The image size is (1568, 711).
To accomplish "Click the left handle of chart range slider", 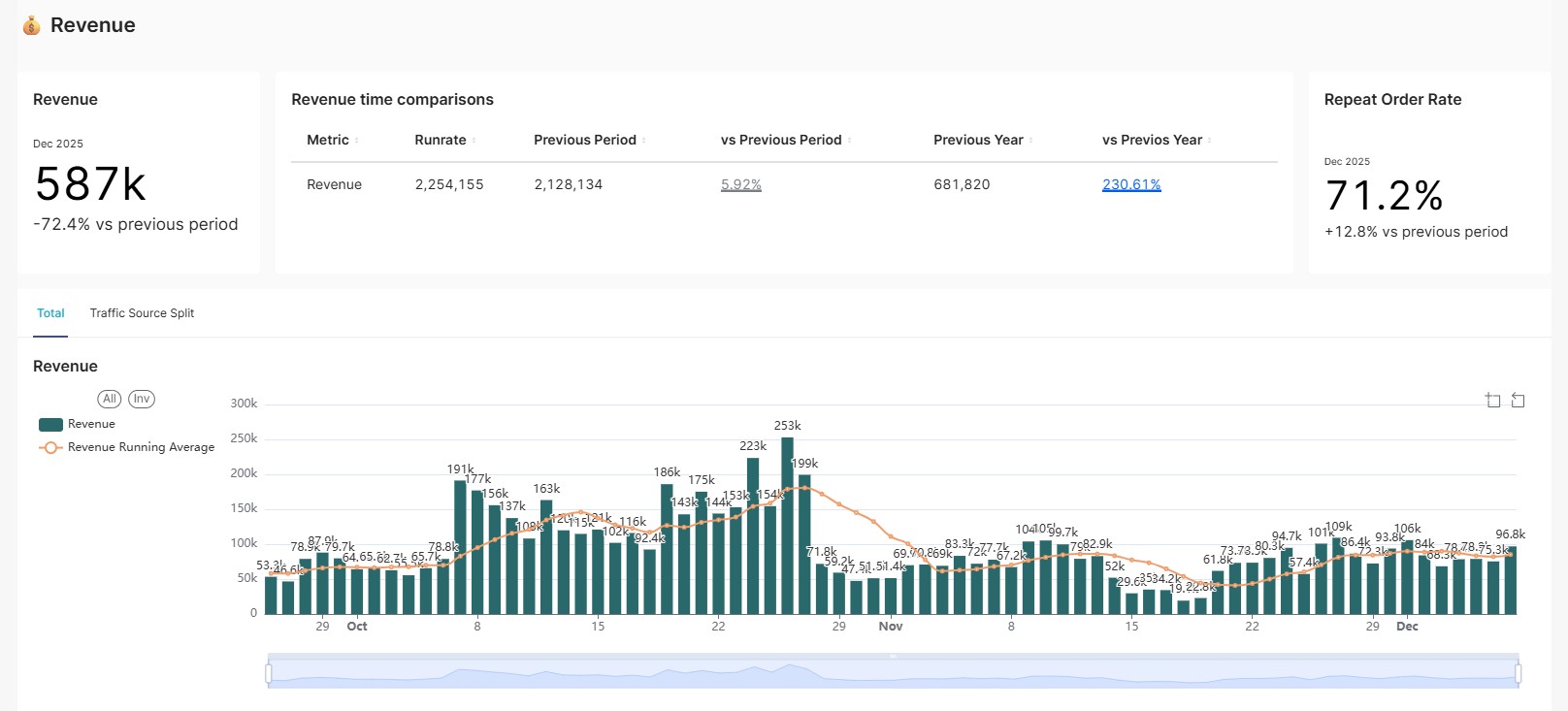I will point(269,673).
